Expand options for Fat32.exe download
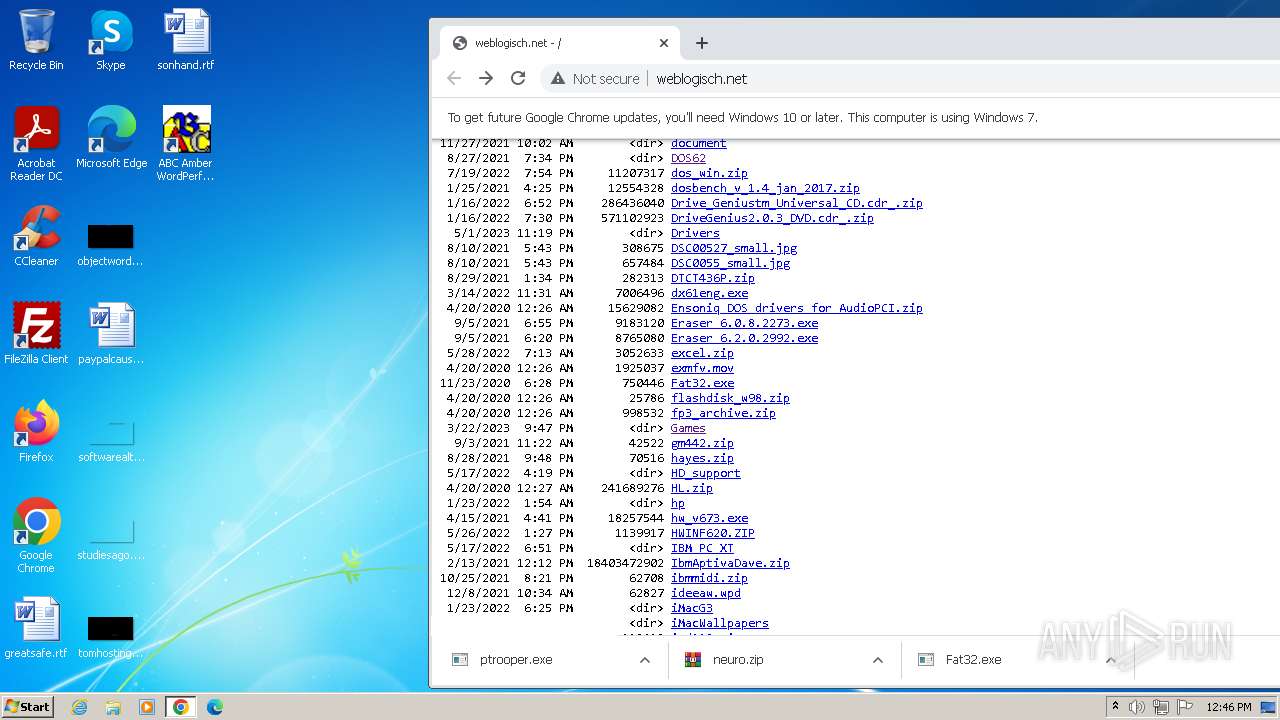 1110,660
